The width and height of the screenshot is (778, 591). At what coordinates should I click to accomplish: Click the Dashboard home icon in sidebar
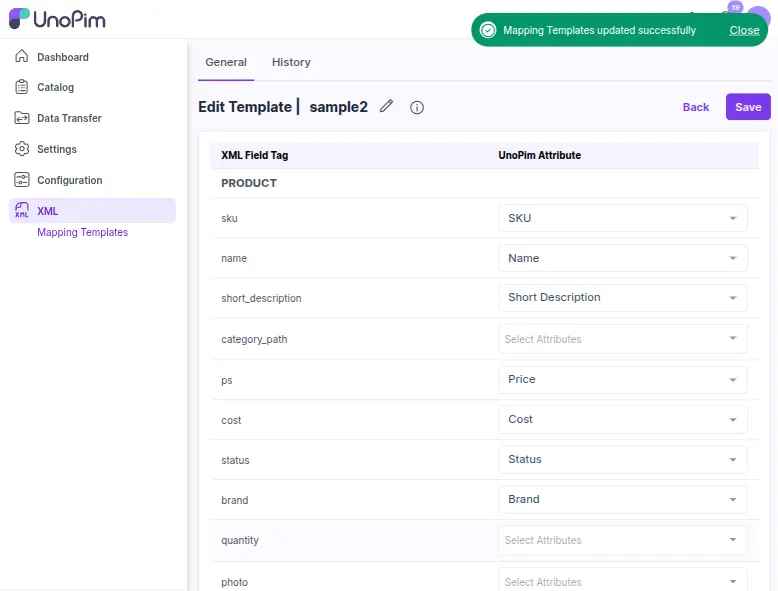[x=22, y=57]
